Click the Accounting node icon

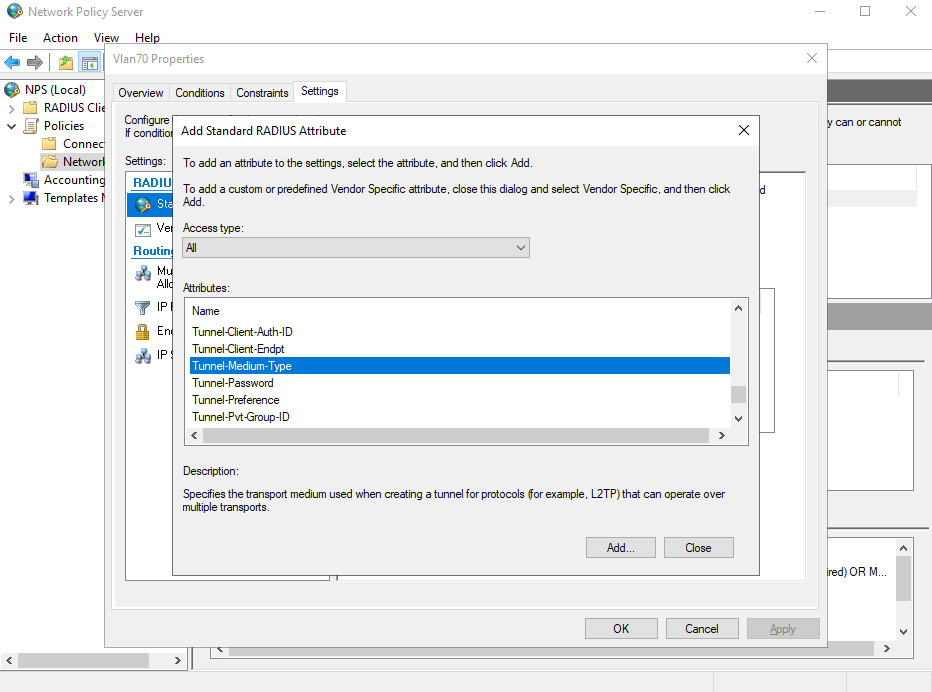31,180
